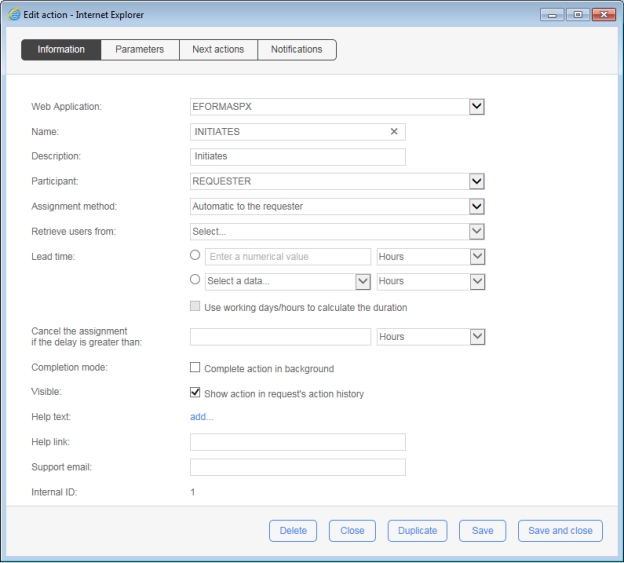Select the numerical value lead time radio button
Image resolution: width=624 pixels, height=563 pixels.
tap(196, 257)
